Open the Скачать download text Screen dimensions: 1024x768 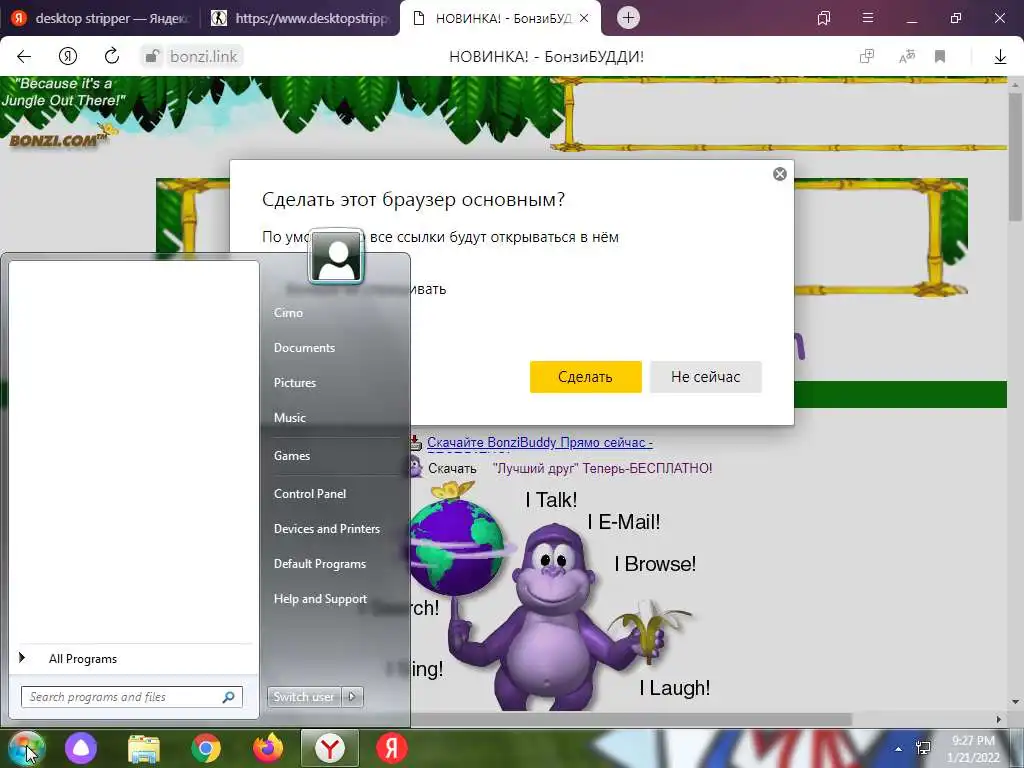[453, 469]
